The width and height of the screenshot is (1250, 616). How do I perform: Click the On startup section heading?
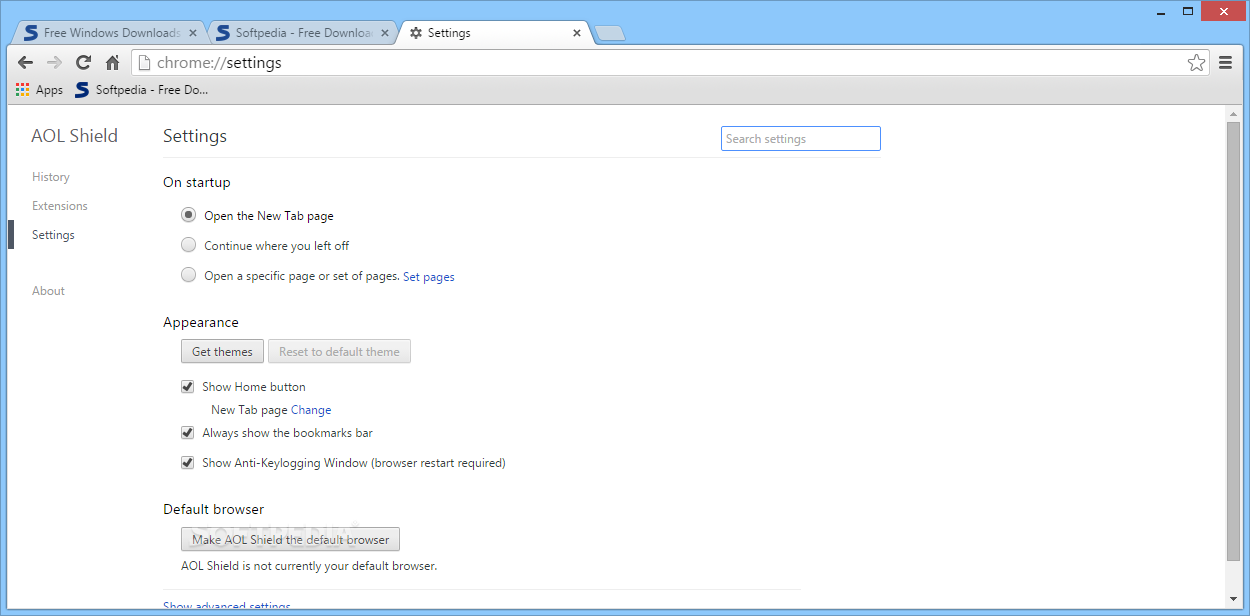[197, 183]
